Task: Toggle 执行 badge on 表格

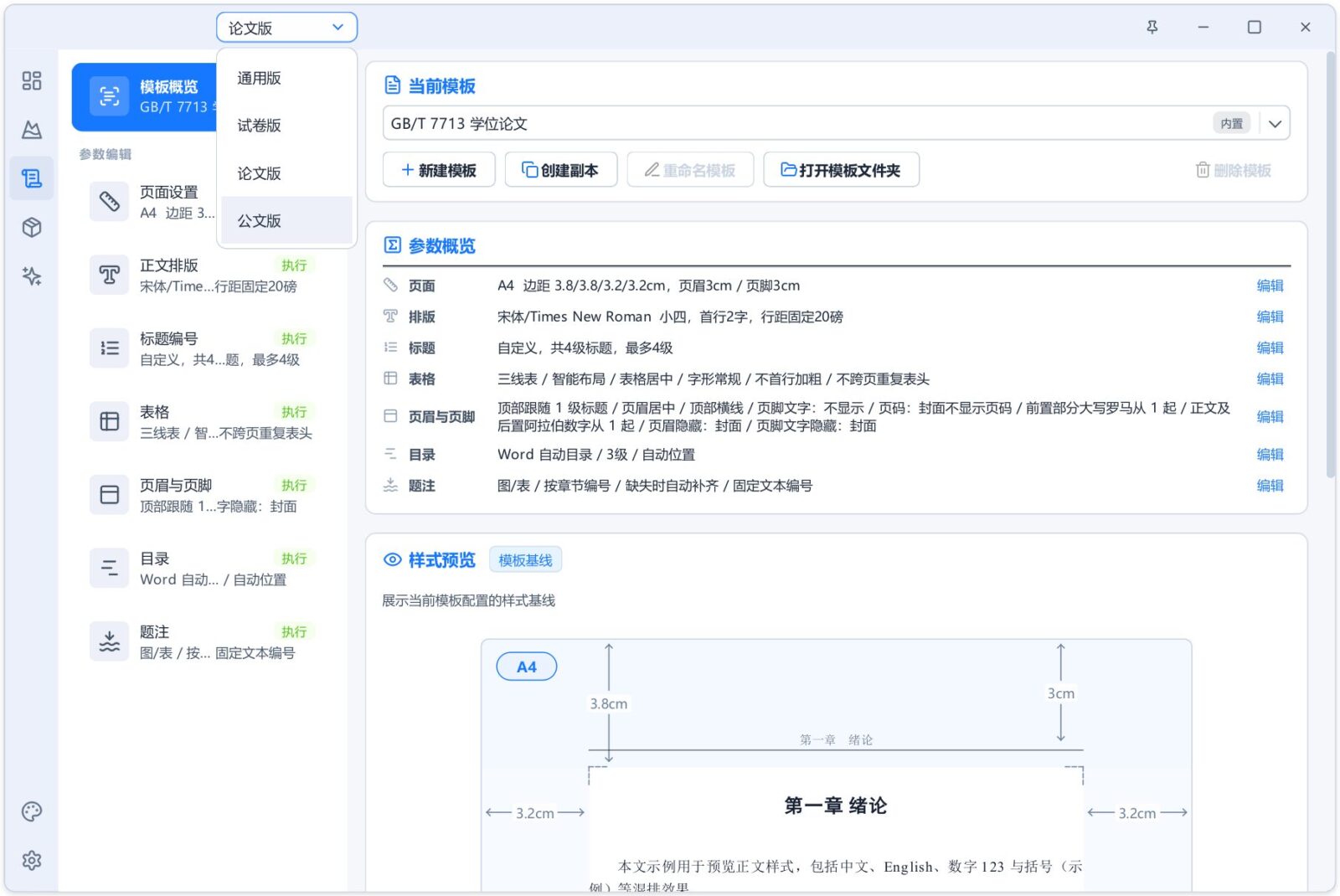Action: [x=294, y=411]
